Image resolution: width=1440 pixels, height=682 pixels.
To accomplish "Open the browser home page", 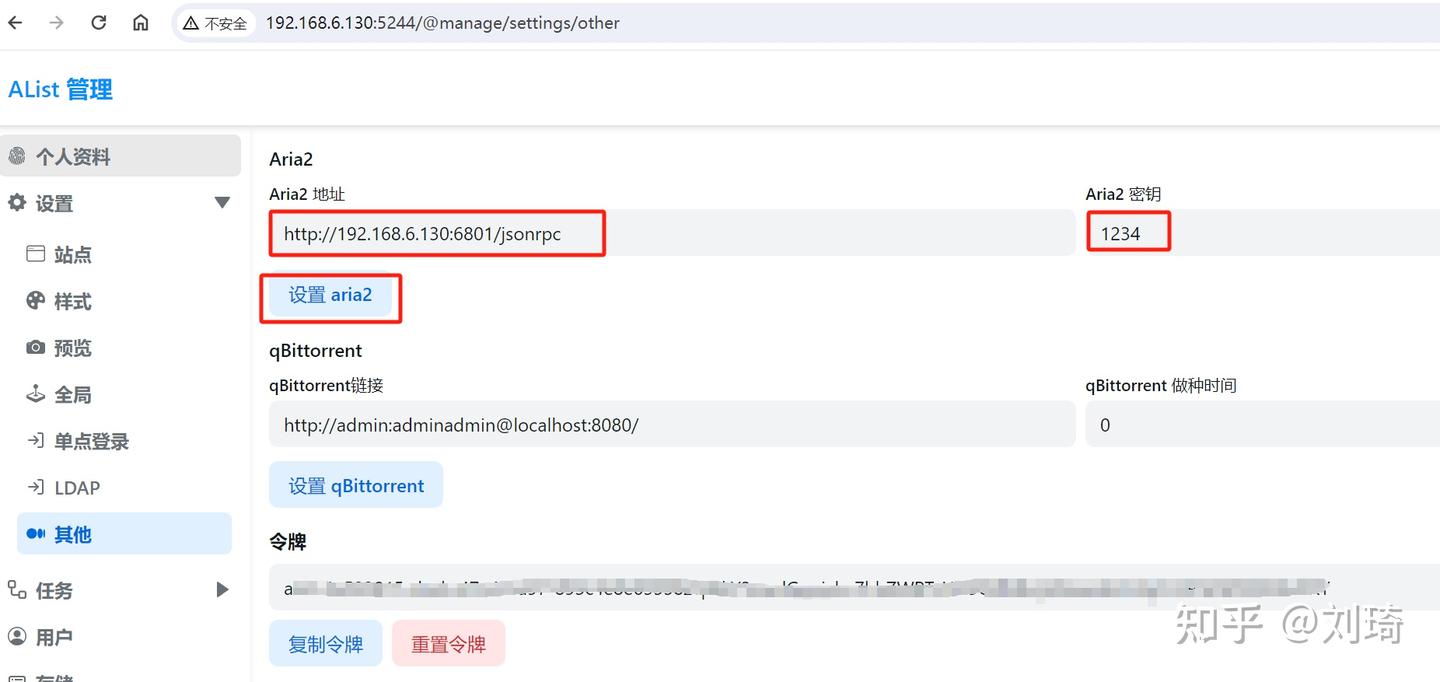I will (x=140, y=21).
